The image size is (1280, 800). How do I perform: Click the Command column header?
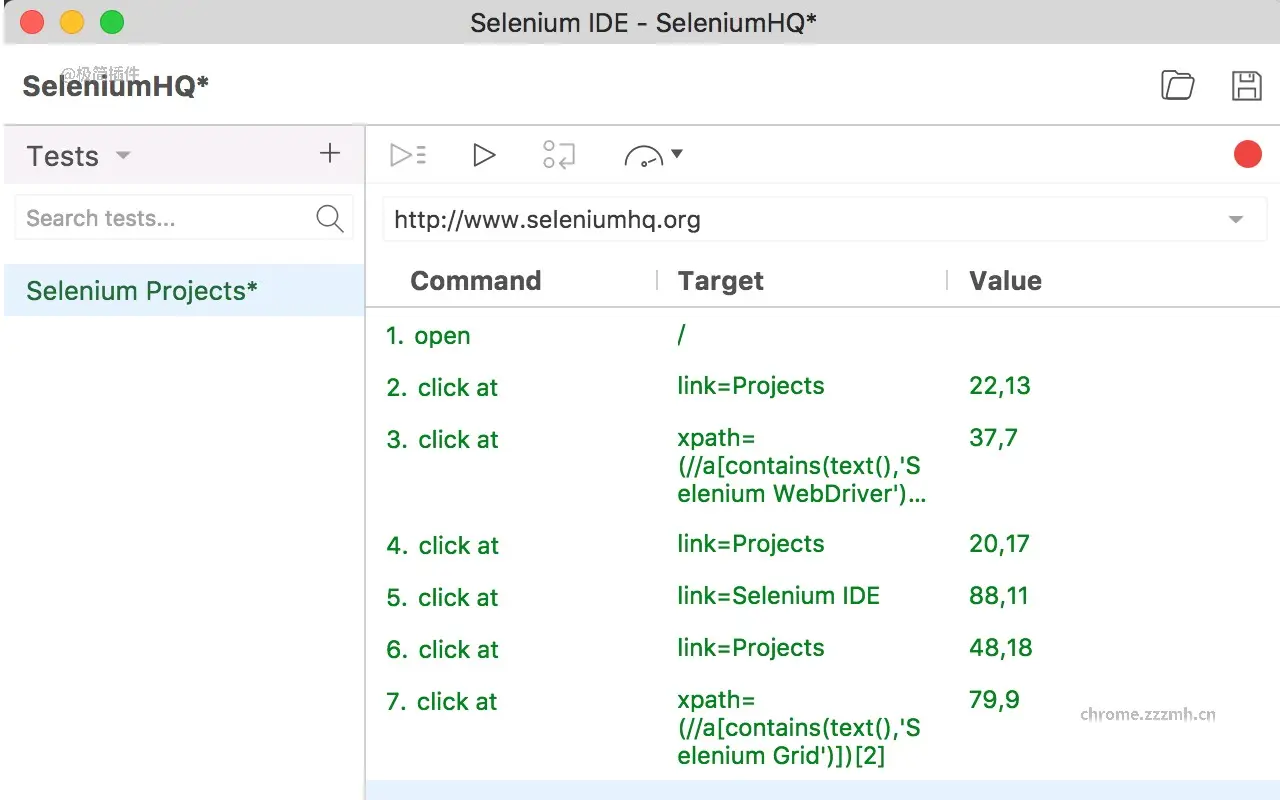tap(476, 281)
